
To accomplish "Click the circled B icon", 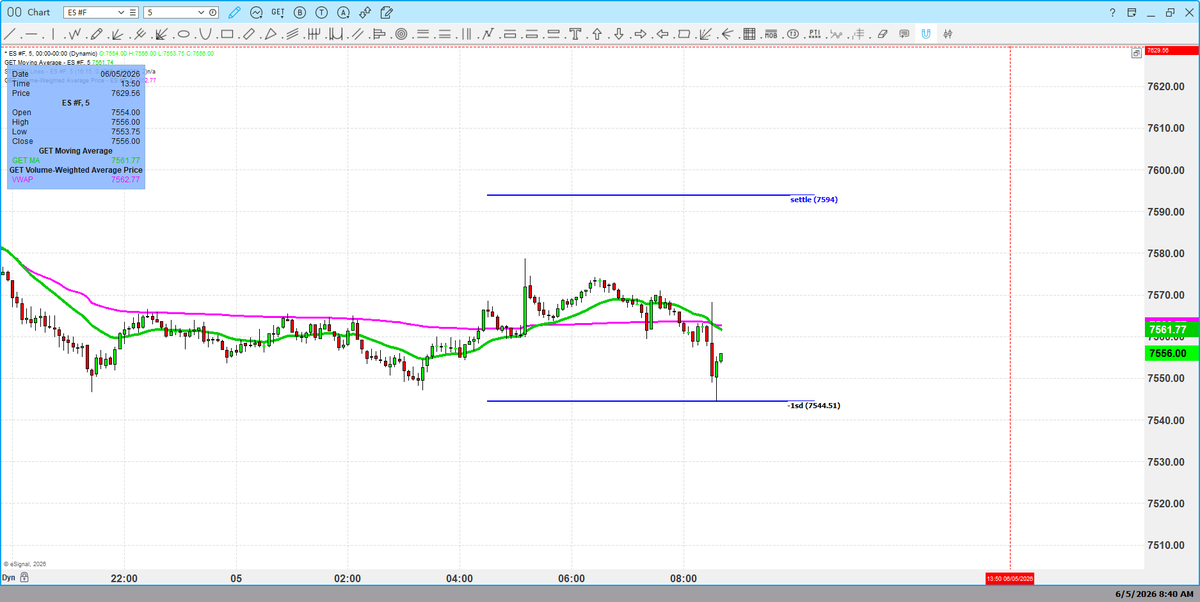I will click(299, 12).
